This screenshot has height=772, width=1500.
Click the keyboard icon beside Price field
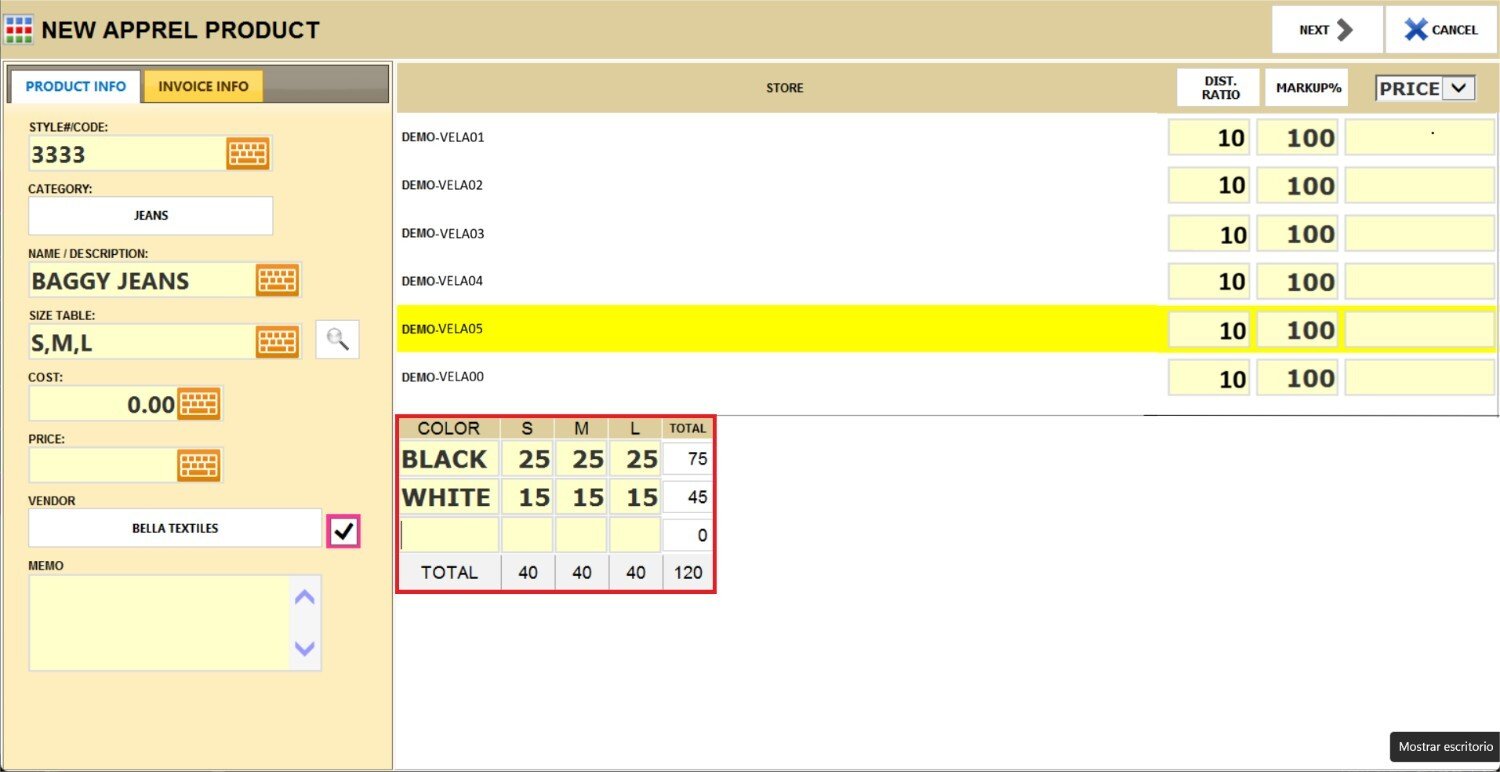(199, 465)
